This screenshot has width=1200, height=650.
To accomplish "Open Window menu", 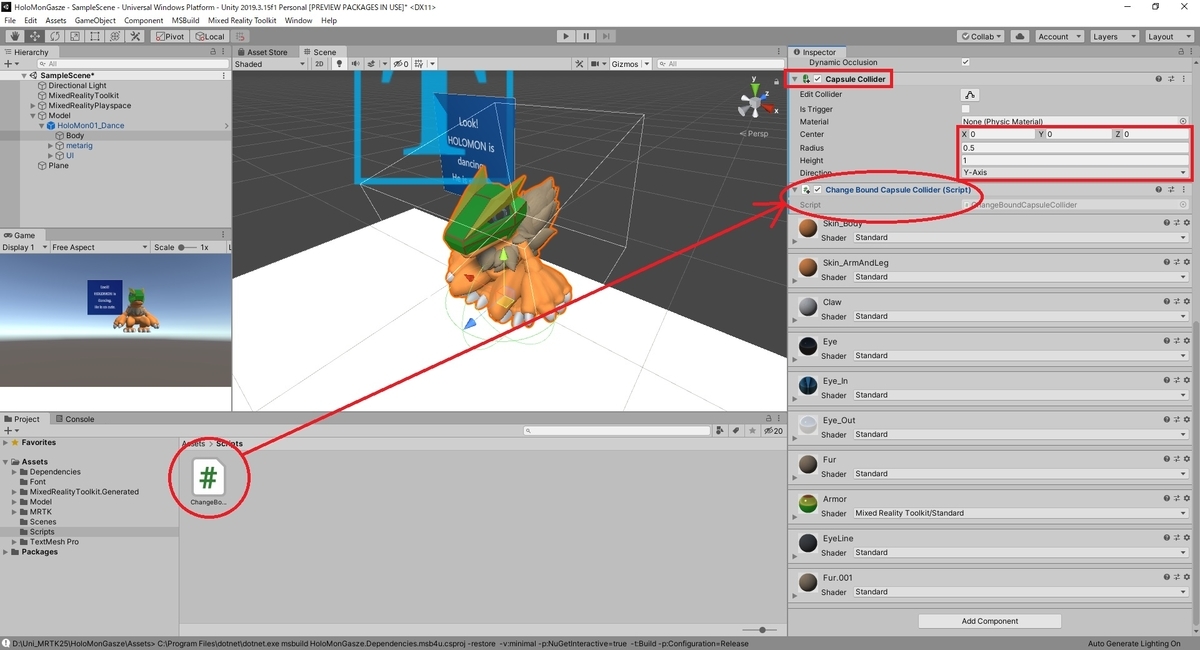I will (x=298, y=20).
